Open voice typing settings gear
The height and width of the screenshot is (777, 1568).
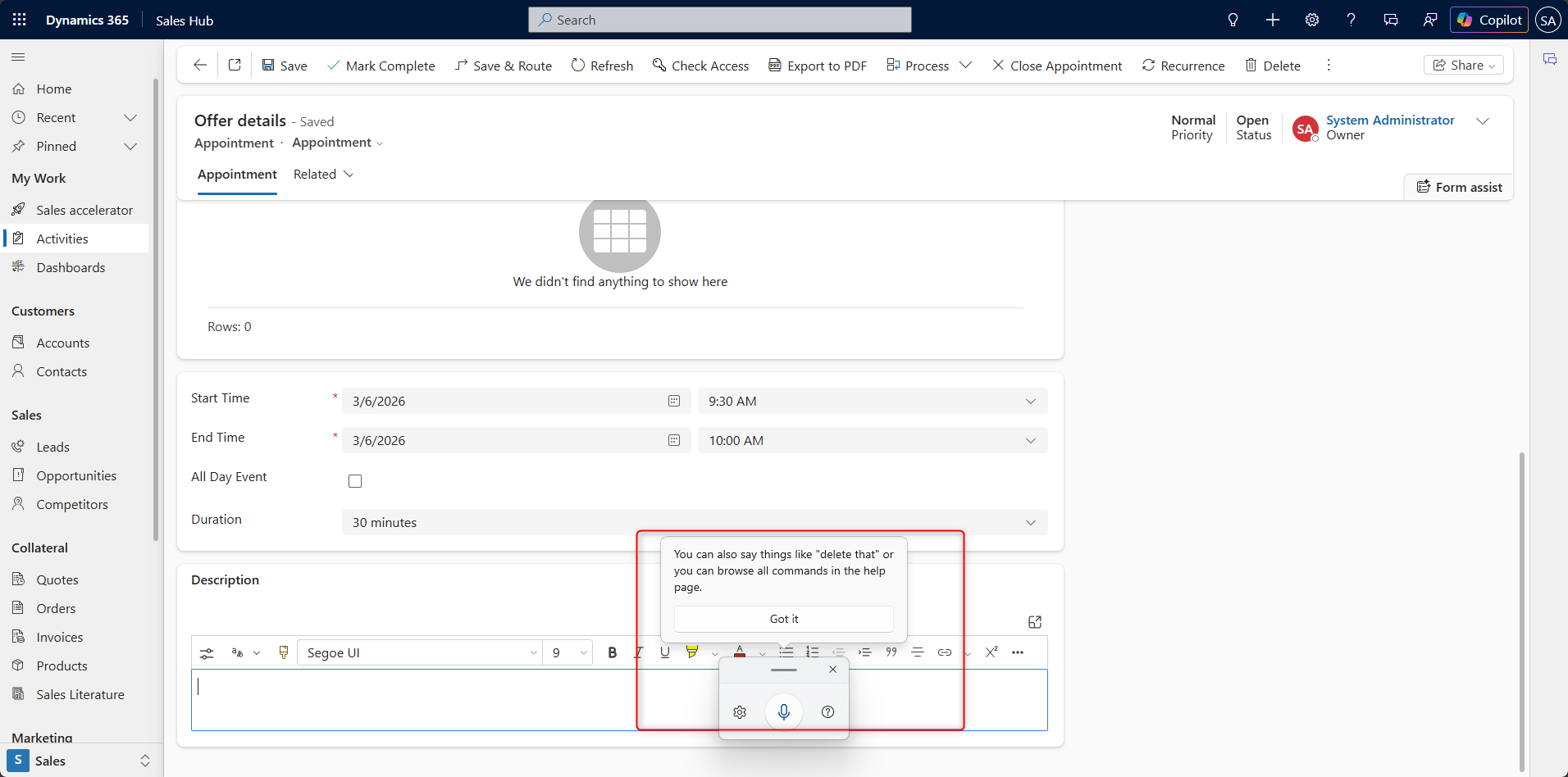point(740,712)
